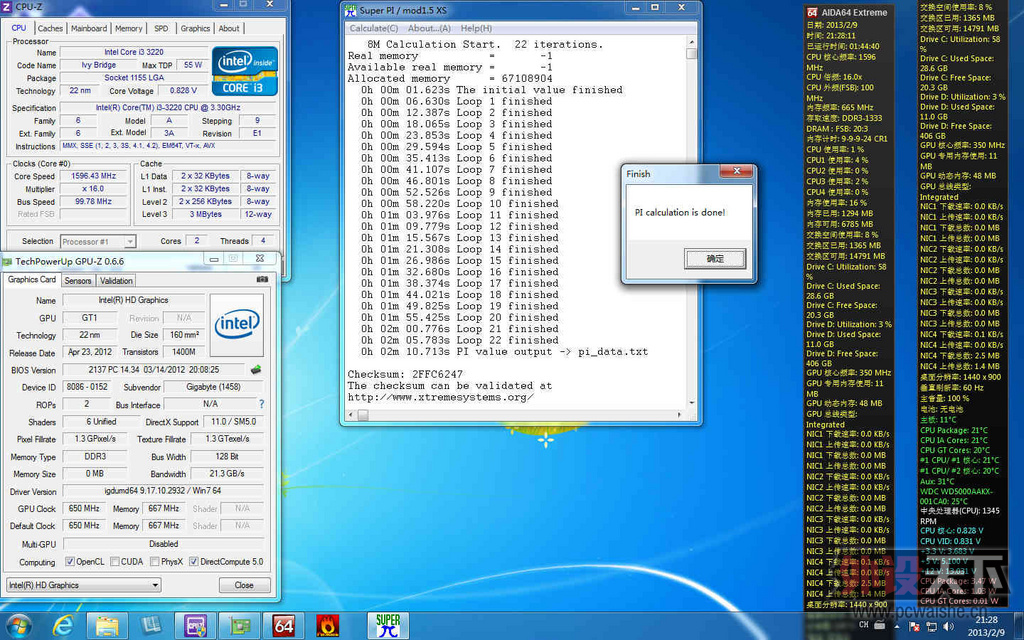Toggle the PhysX checkbox in GPU-Z
The image size is (1024, 640).
tap(155, 562)
